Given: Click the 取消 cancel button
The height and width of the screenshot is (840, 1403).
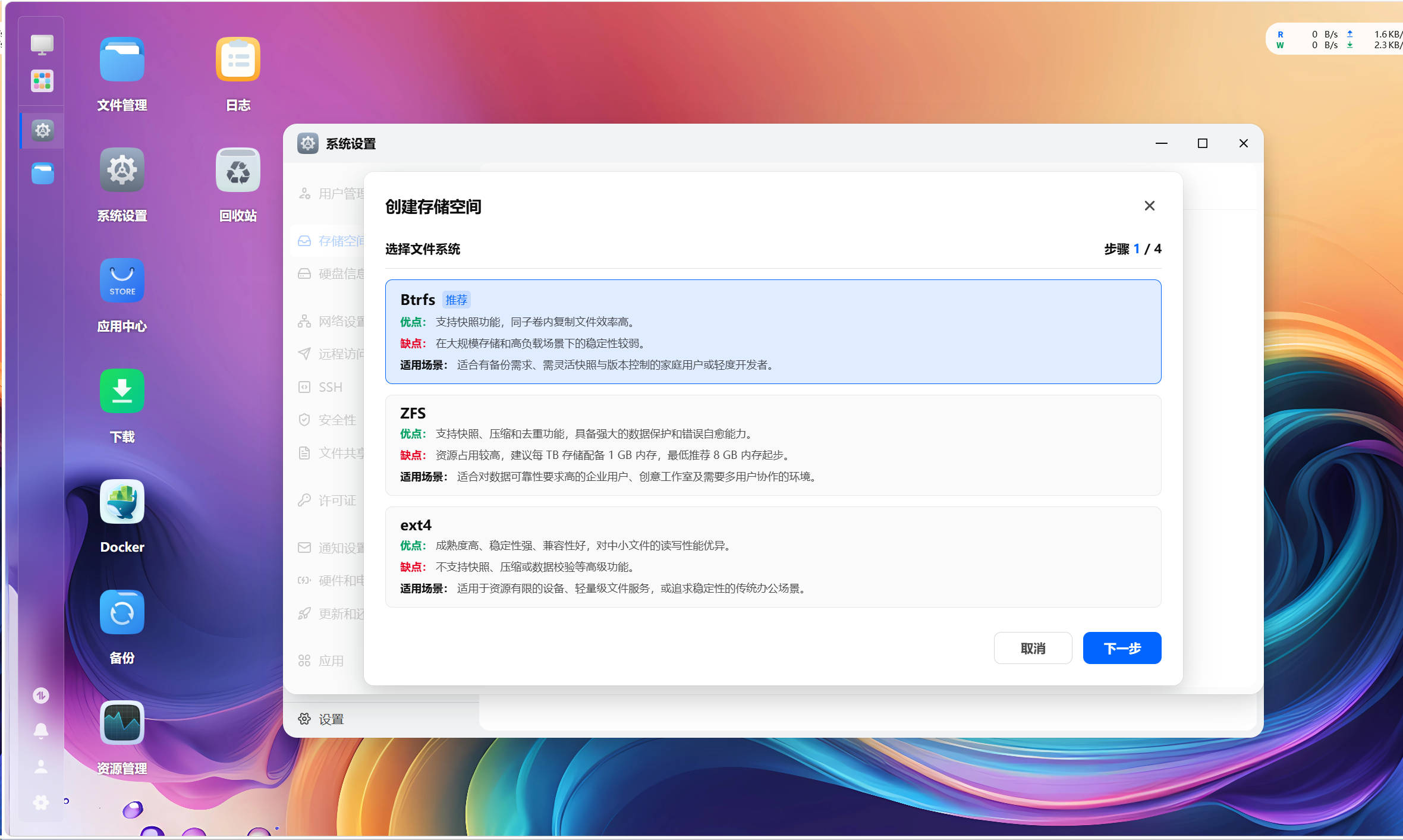Looking at the screenshot, I should [1033, 648].
